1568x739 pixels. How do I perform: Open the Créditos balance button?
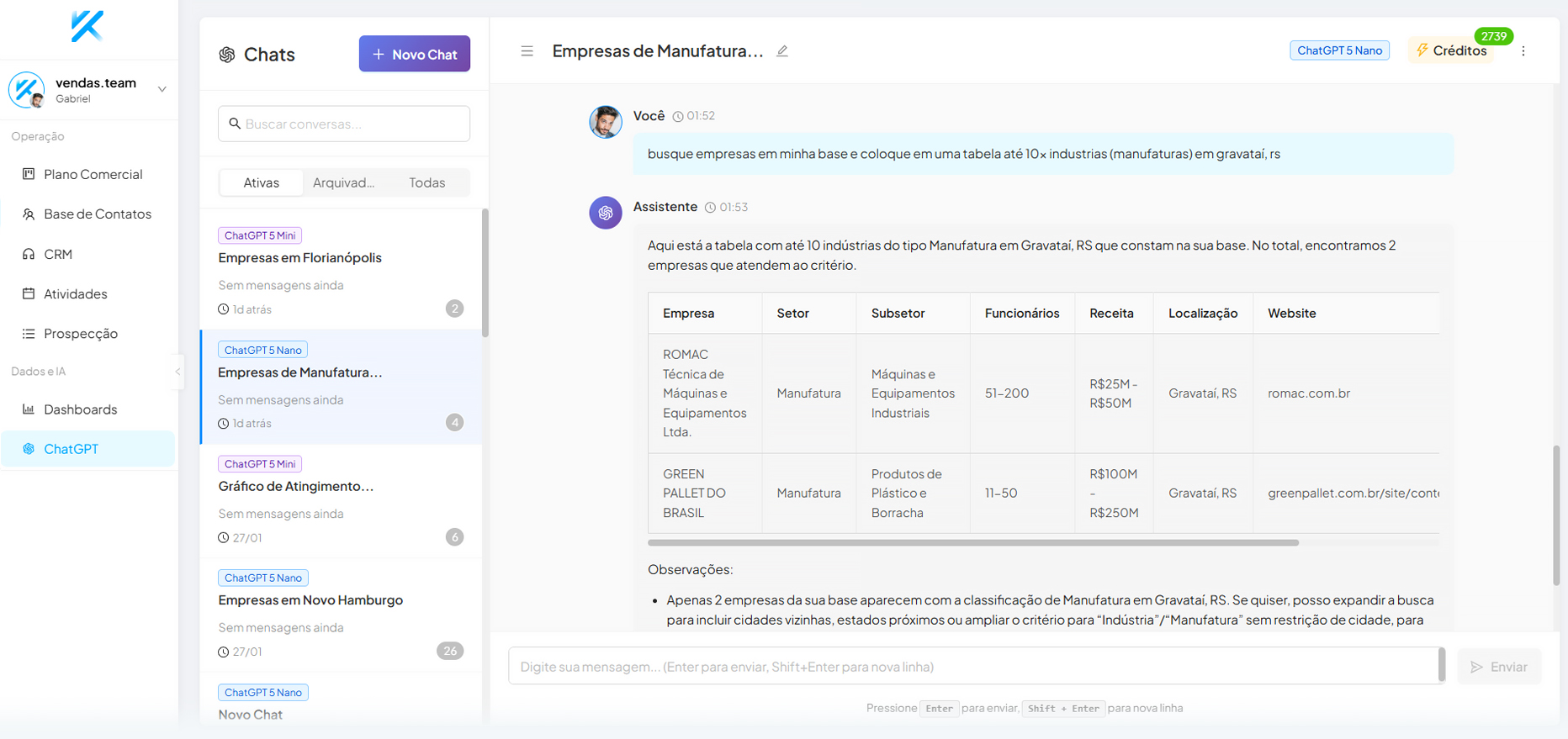click(x=1451, y=50)
